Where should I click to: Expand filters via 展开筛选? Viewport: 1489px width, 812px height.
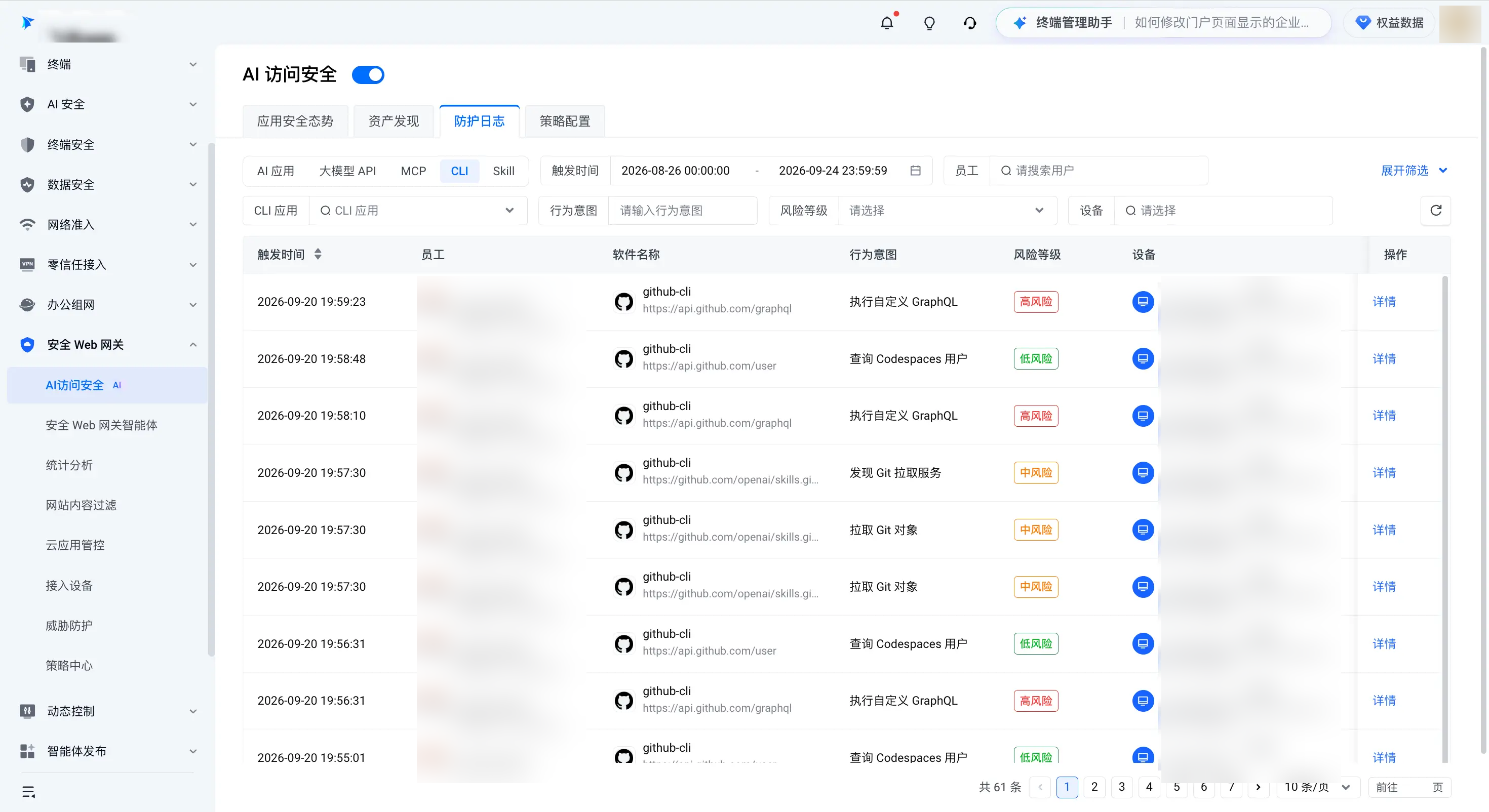[x=1414, y=171]
